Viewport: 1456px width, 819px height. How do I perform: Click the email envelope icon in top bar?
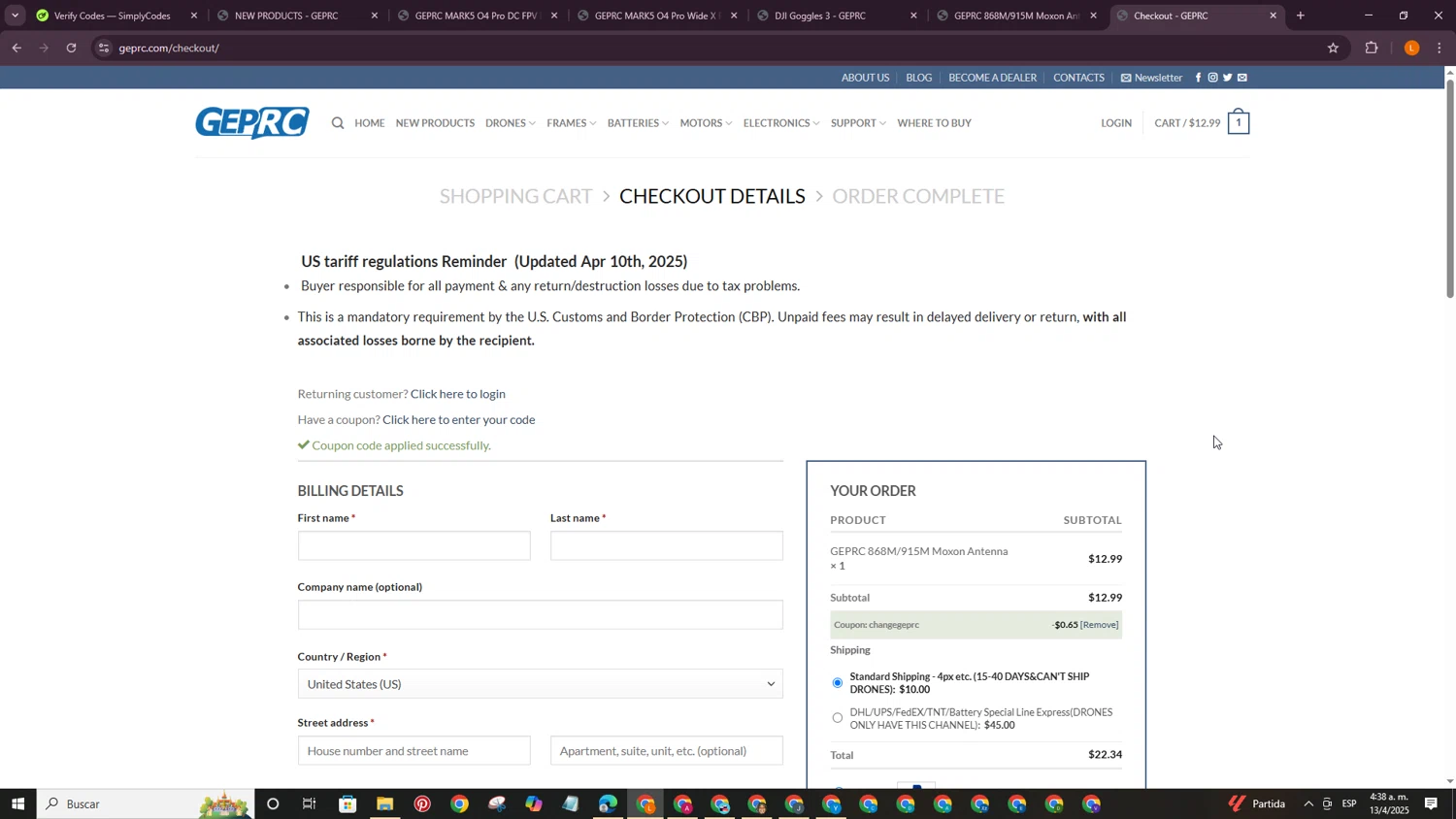point(1242,78)
